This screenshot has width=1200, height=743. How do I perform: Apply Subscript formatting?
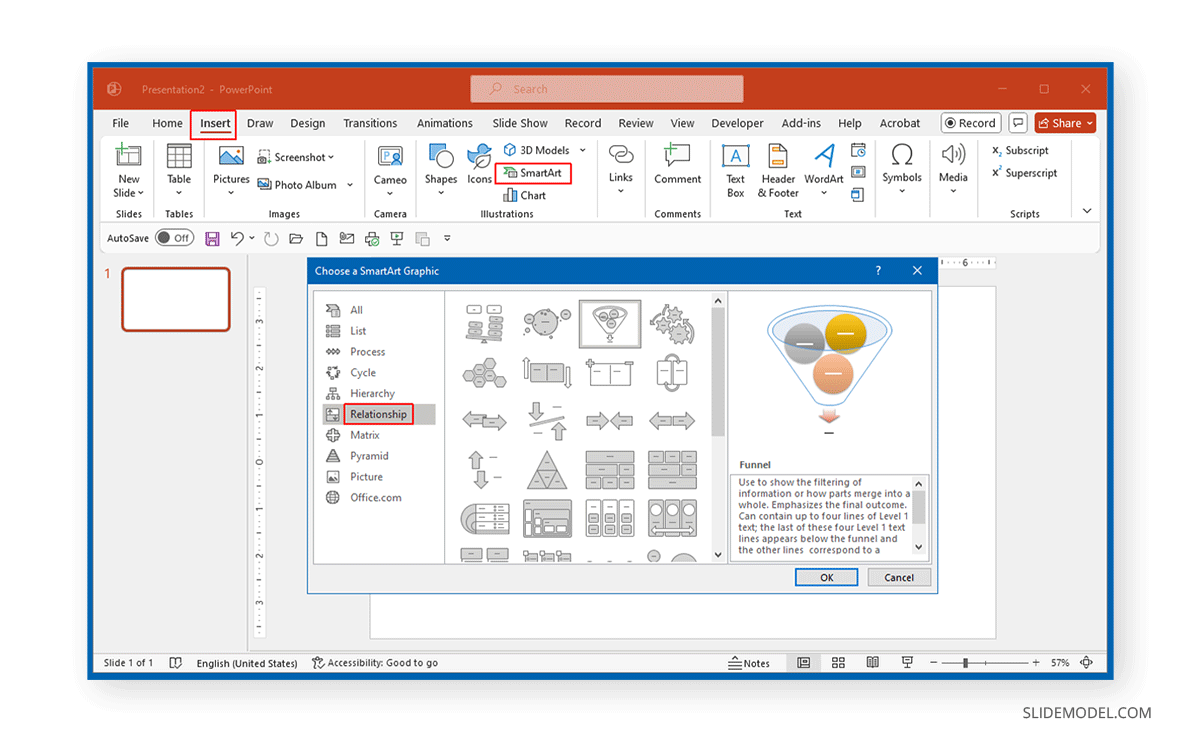click(1020, 151)
